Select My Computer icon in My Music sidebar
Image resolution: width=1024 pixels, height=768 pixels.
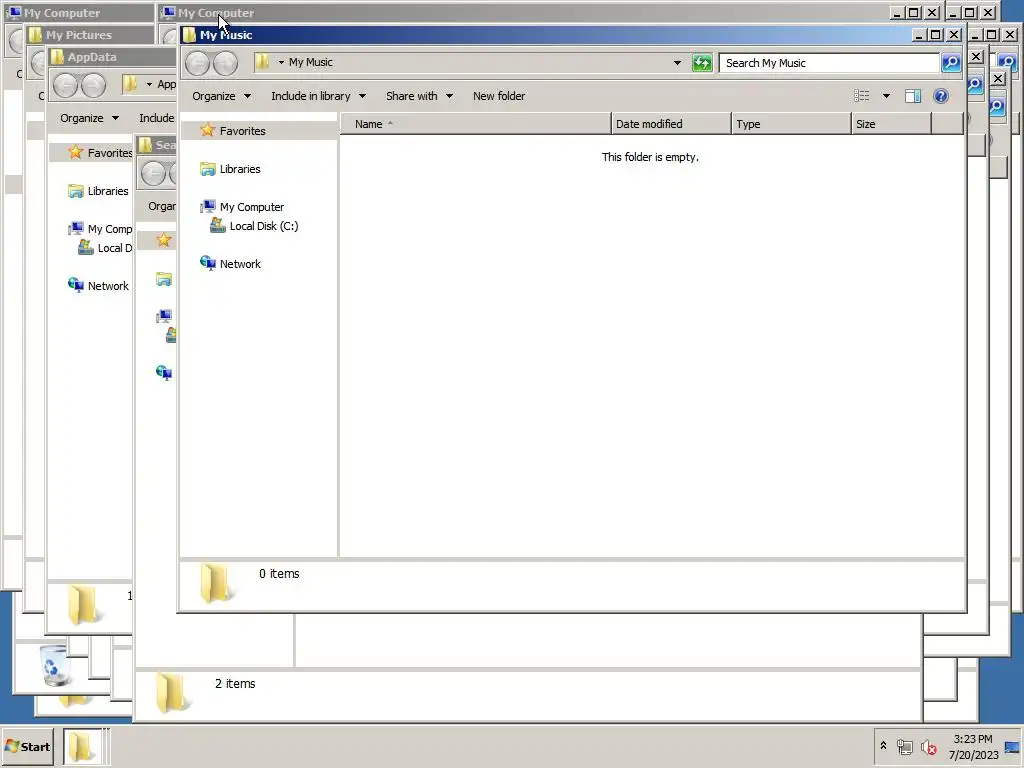(208, 207)
